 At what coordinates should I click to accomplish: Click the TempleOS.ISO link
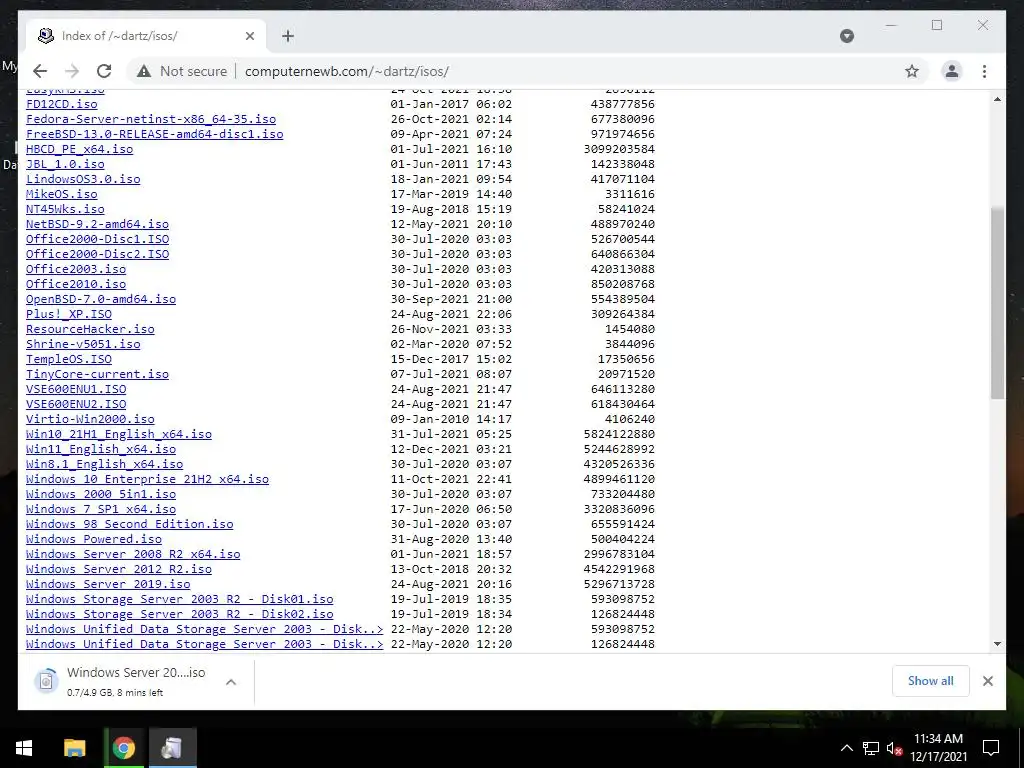pos(69,359)
